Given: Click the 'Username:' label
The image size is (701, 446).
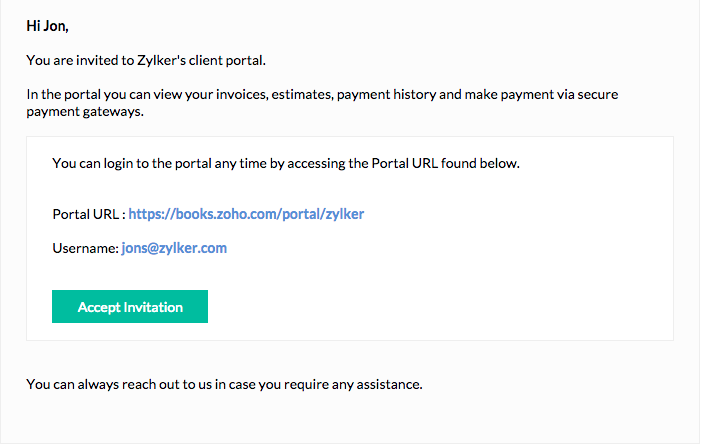Looking at the screenshot, I should [x=85, y=248].
